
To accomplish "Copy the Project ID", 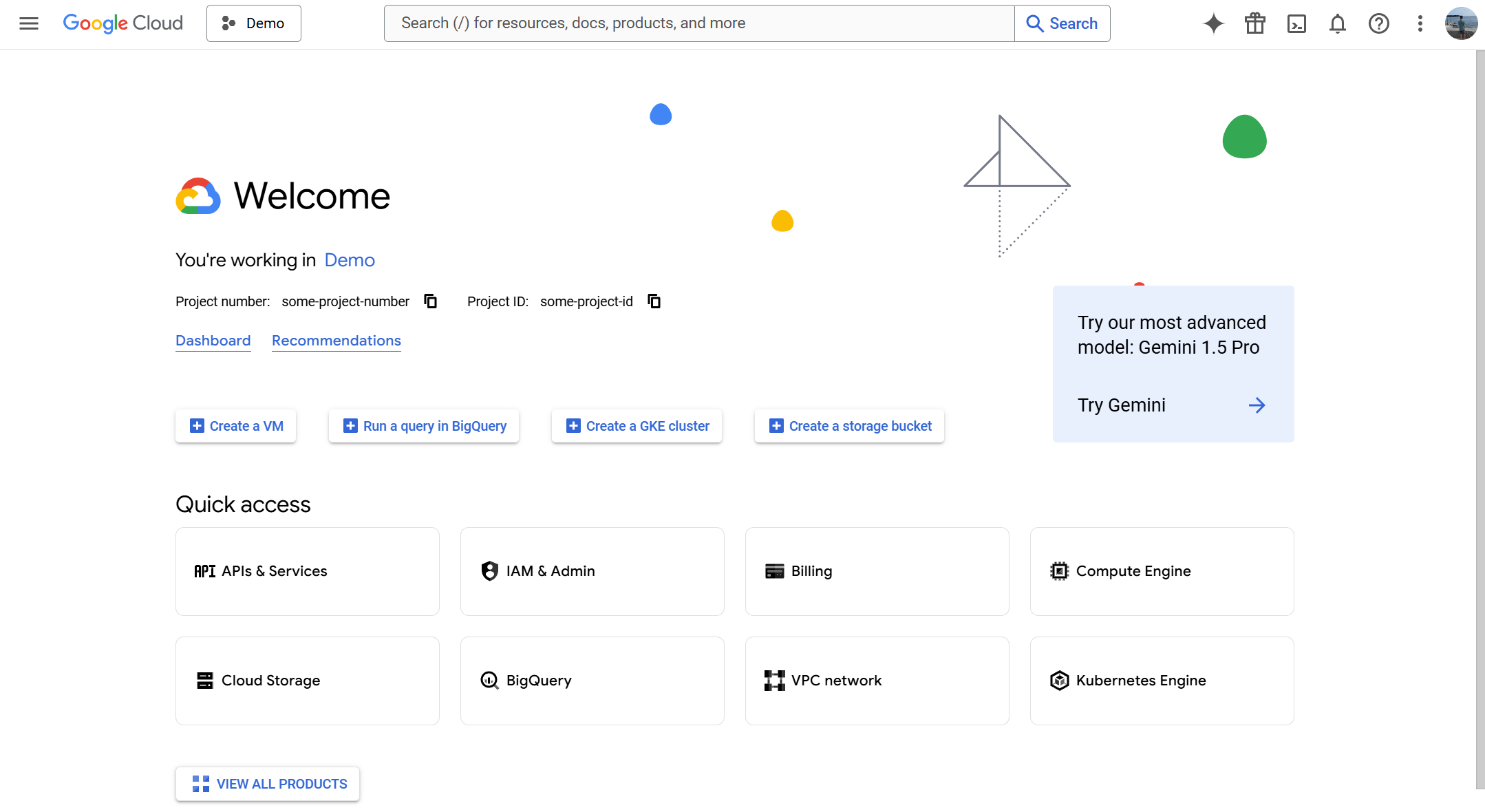I will coord(653,301).
